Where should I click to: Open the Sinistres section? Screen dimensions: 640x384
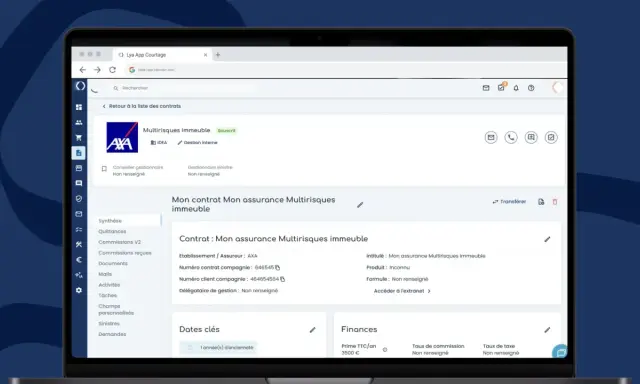(109, 324)
